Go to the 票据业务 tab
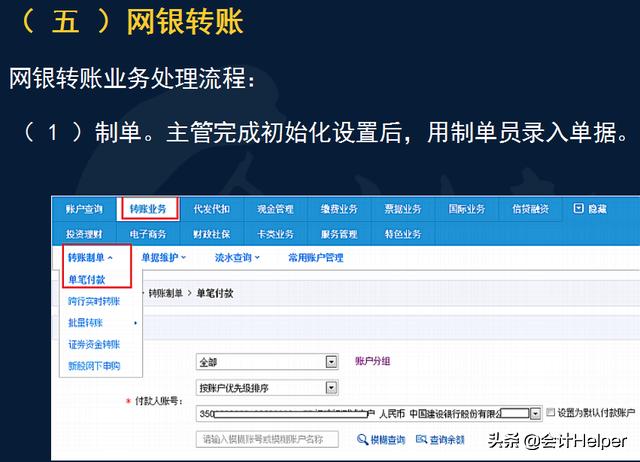Screen dimensions: 640x462 click(402, 209)
